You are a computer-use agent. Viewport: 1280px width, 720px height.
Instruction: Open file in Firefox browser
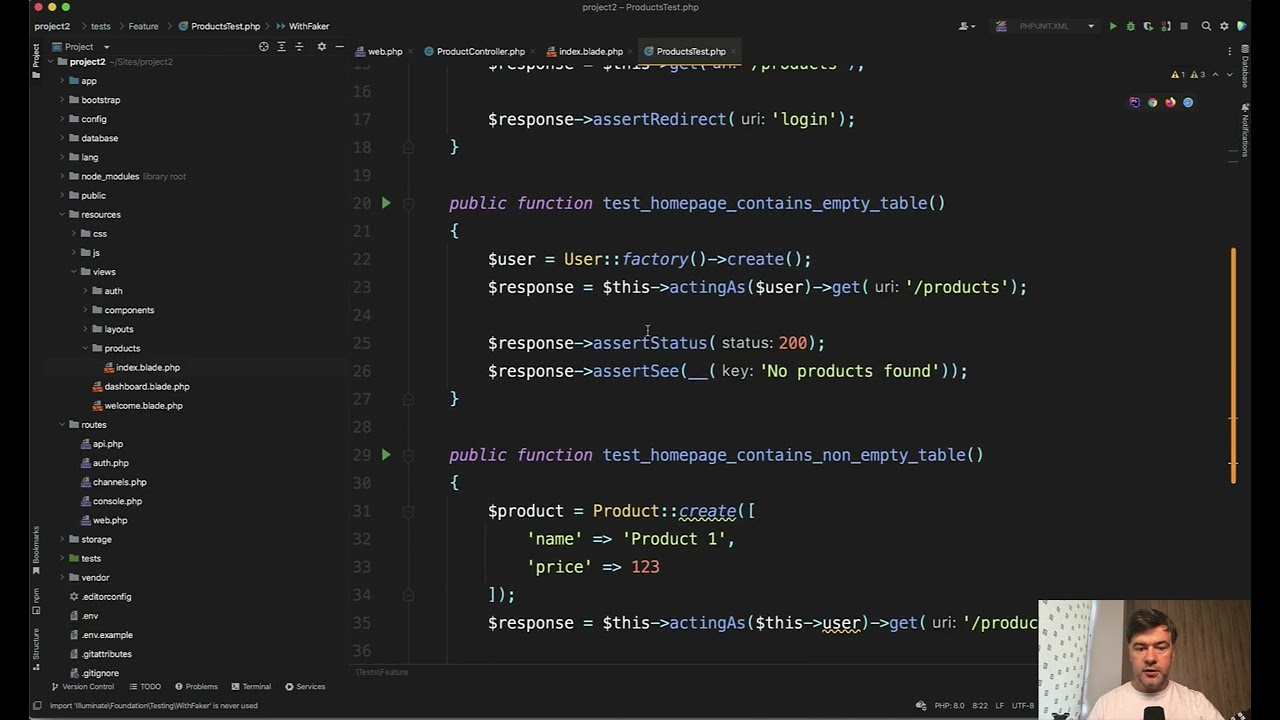pyautogui.click(x=1170, y=102)
